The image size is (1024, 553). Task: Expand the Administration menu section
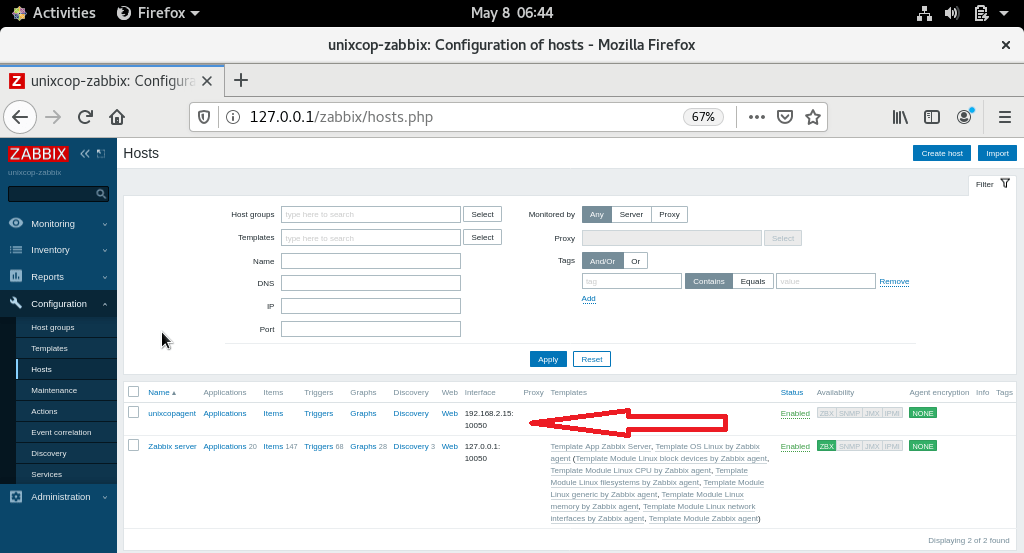click(104, 497)
